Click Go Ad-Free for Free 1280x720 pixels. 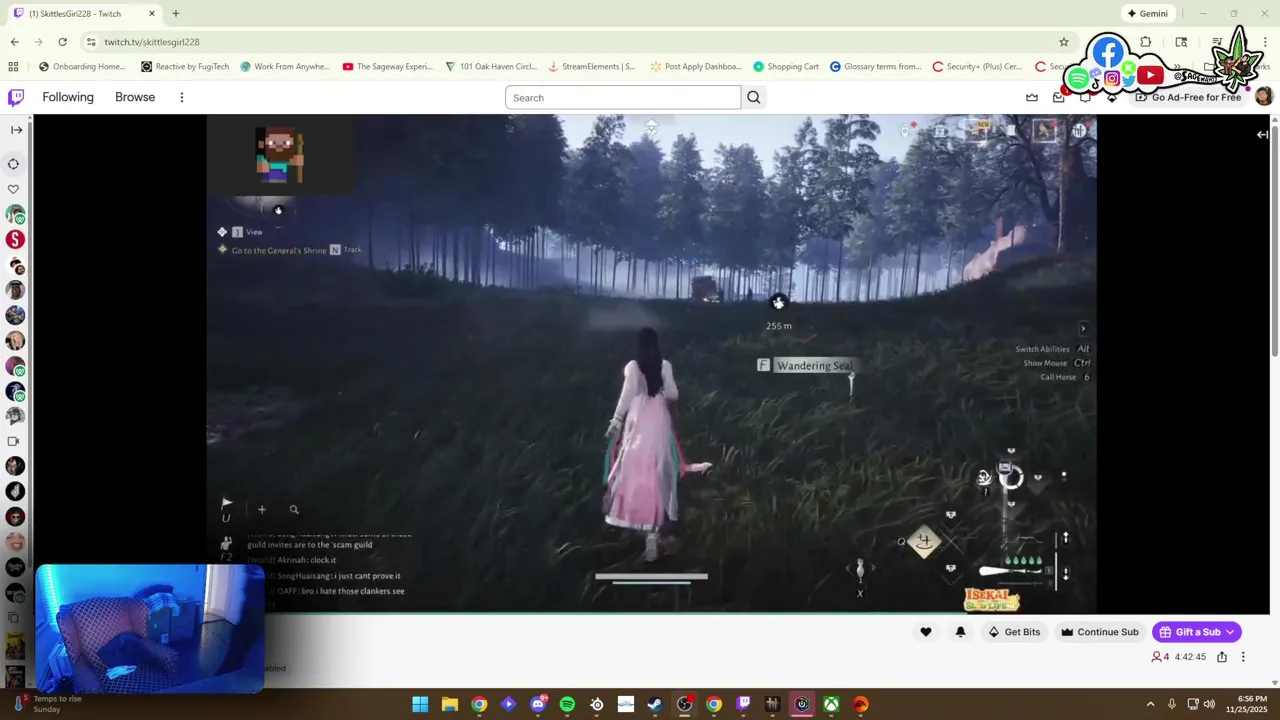1188,97
